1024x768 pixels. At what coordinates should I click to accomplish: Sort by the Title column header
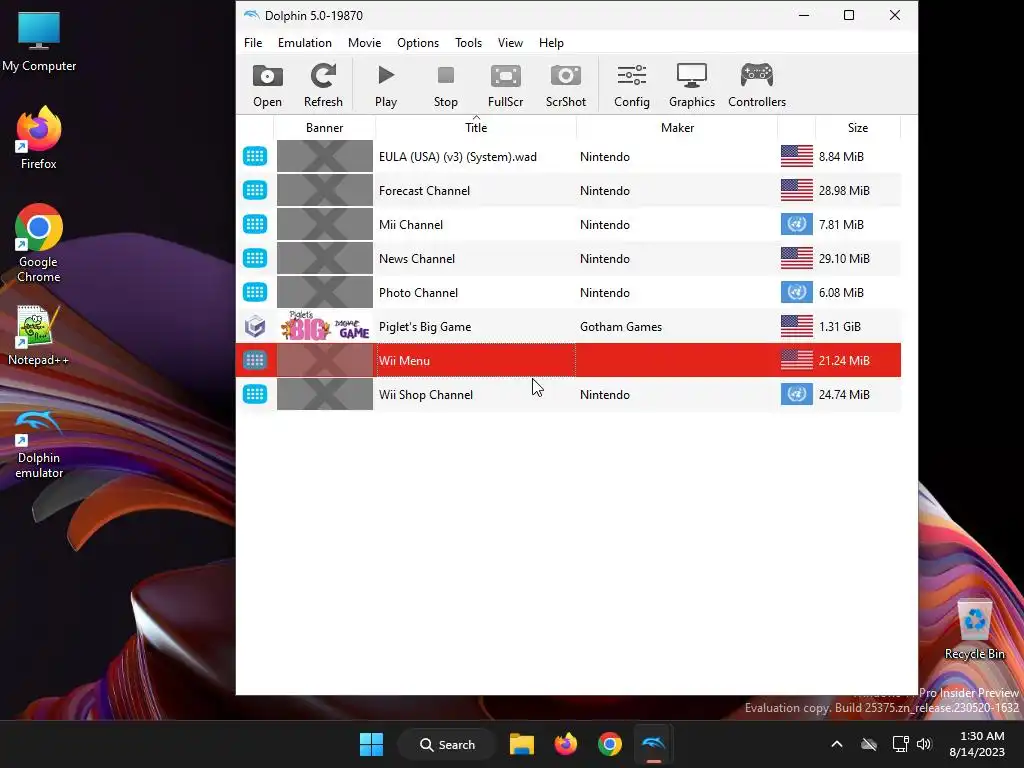point(476,127)
